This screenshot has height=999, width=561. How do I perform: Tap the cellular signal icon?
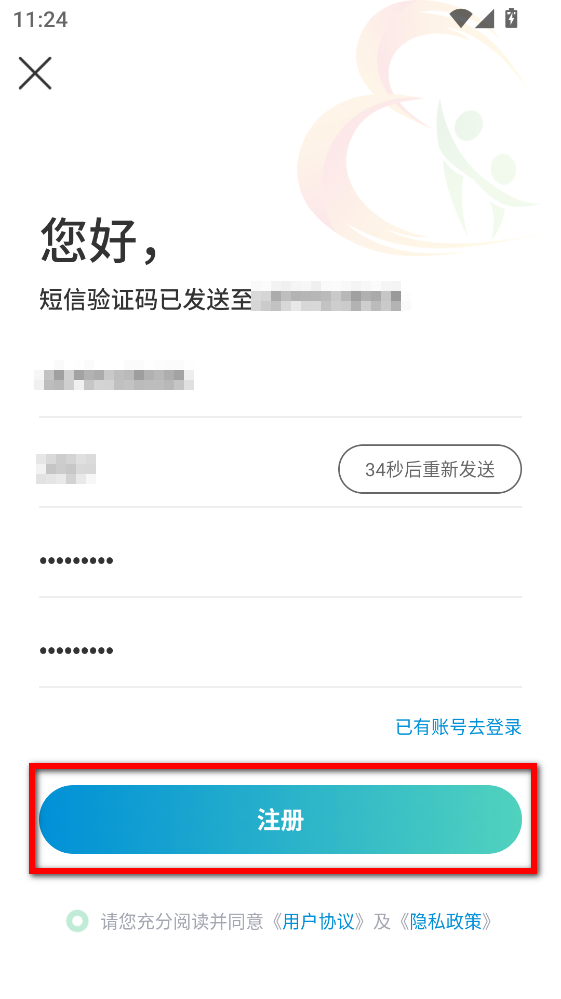485,18
